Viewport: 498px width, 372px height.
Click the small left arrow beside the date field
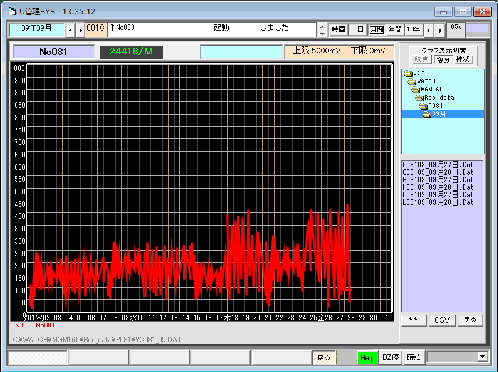click(70, 30)
